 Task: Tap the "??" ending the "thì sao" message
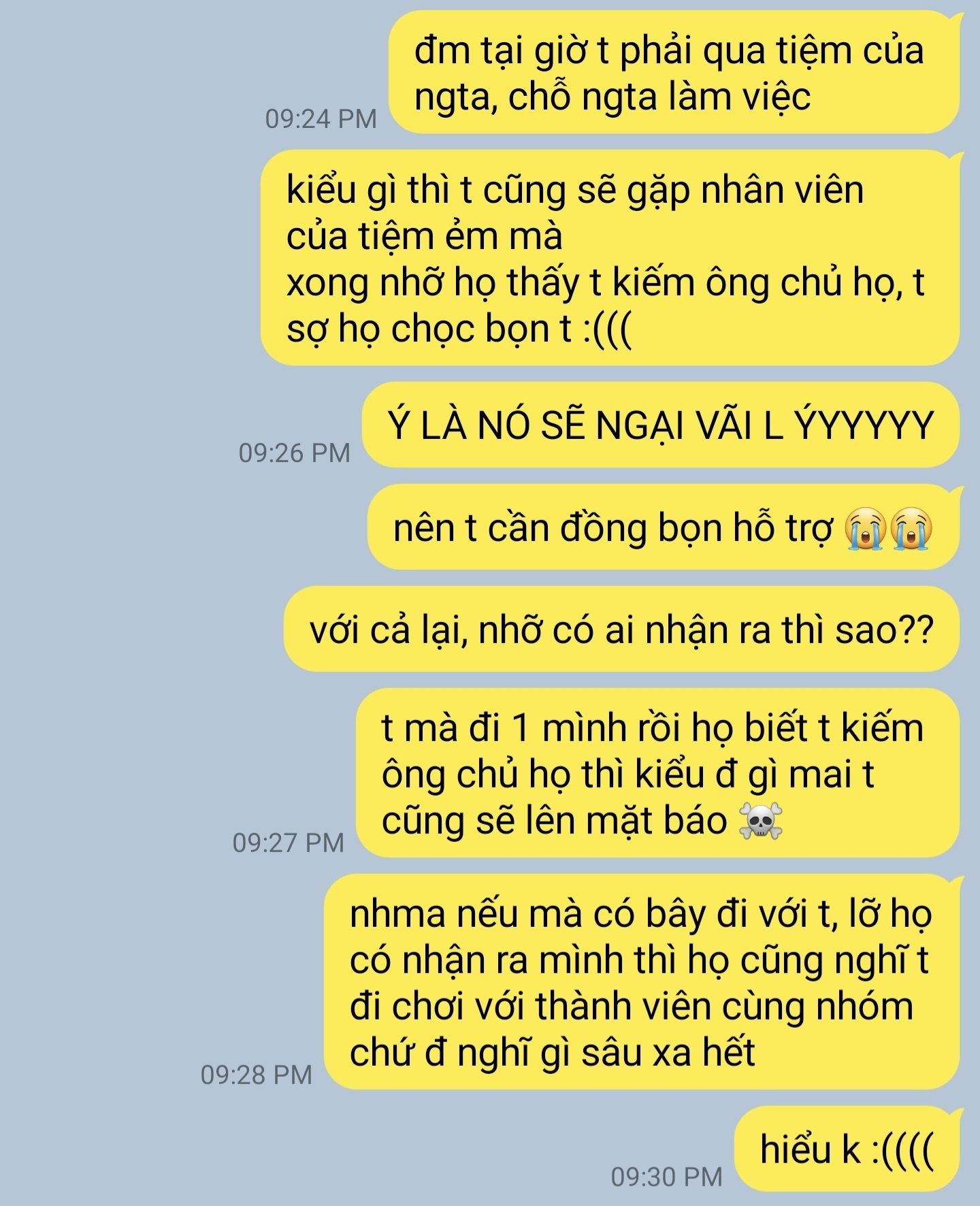917,631
